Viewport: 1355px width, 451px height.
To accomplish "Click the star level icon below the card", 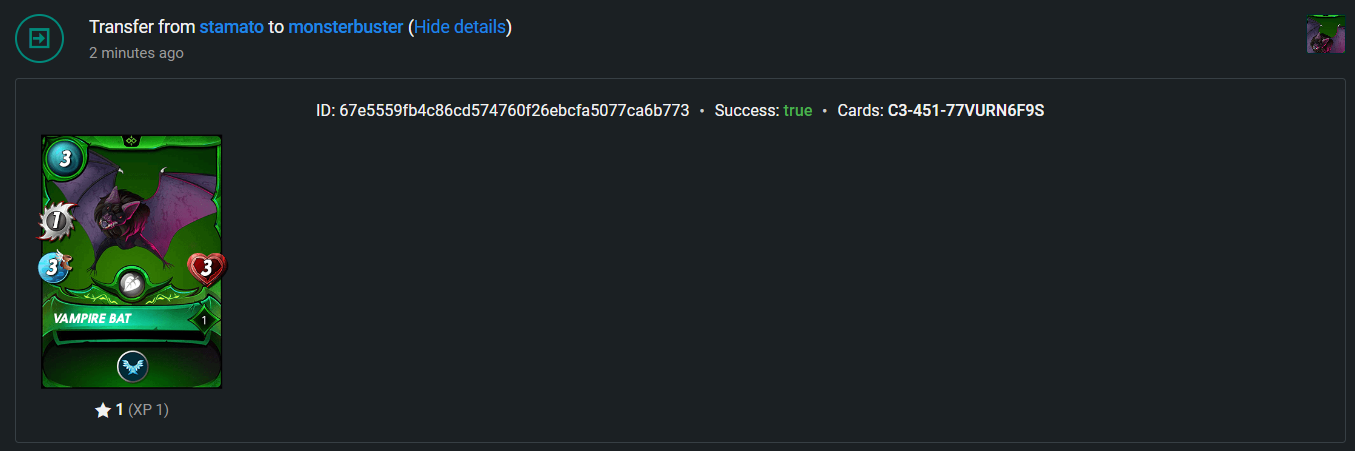I will 103,410.
